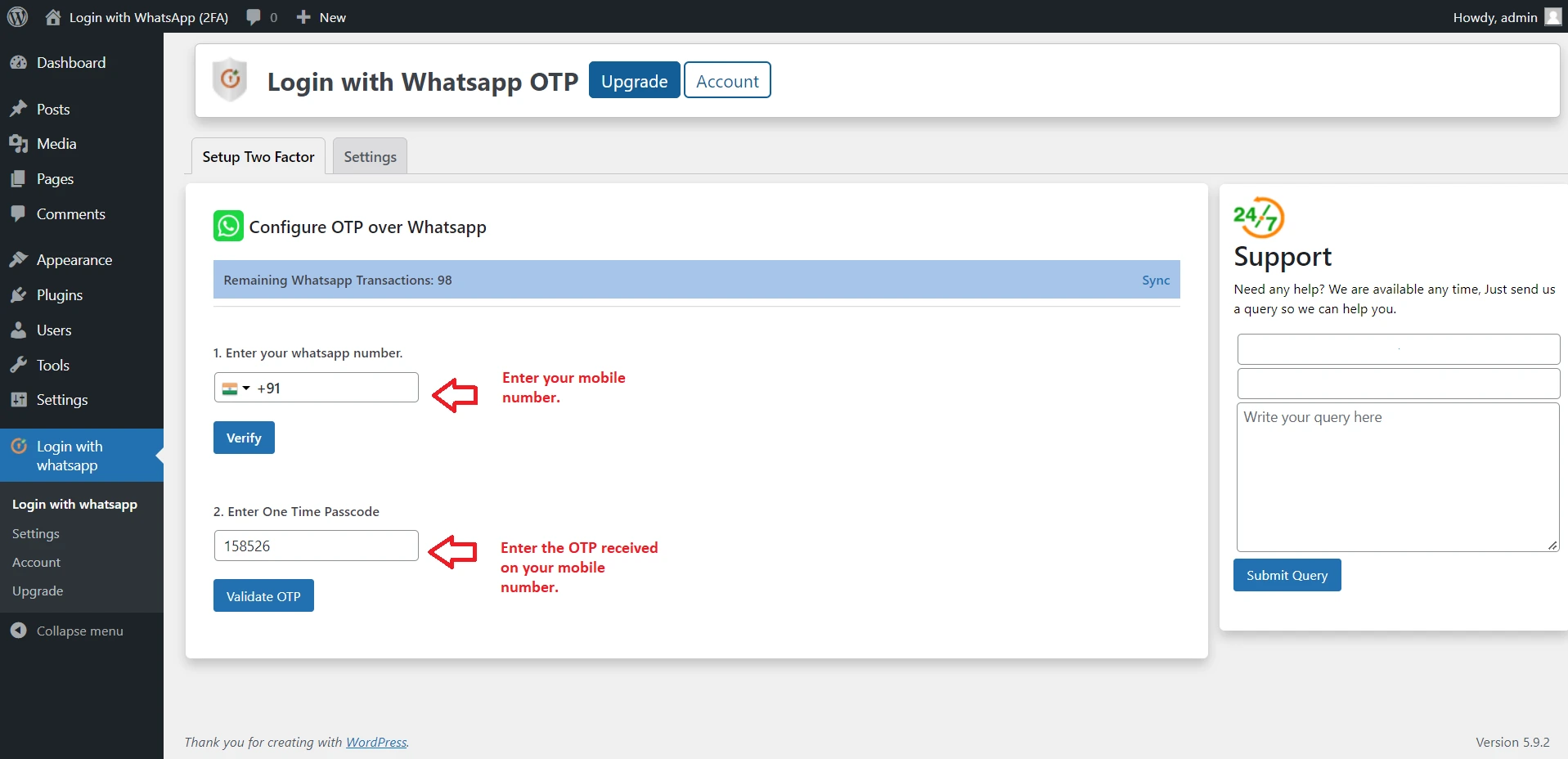This screenshot has width=1568, height=759.
Task: Click the Appearance brush icon
Action: click(x=19, y=260)
